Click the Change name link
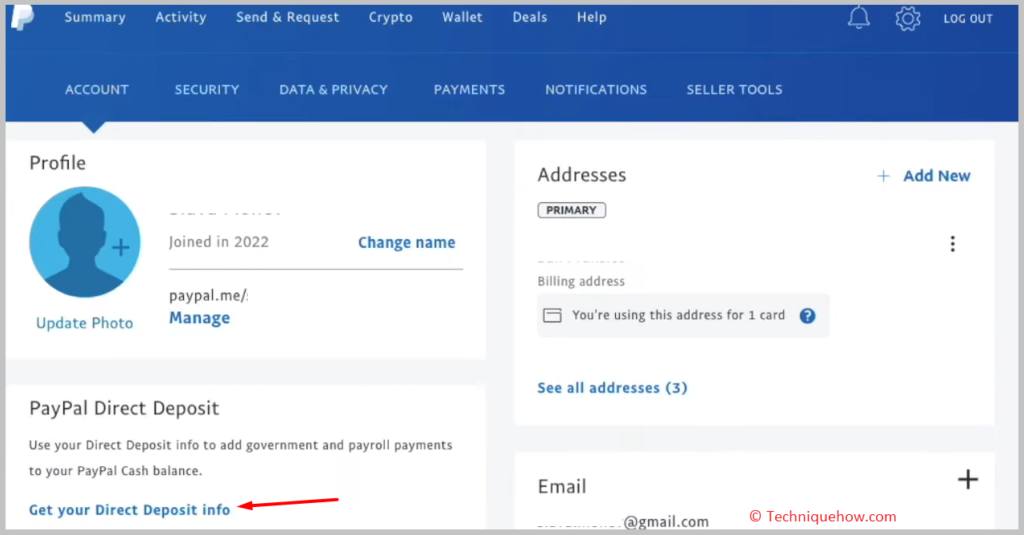The image size is (1024, 535). [406, 242]
